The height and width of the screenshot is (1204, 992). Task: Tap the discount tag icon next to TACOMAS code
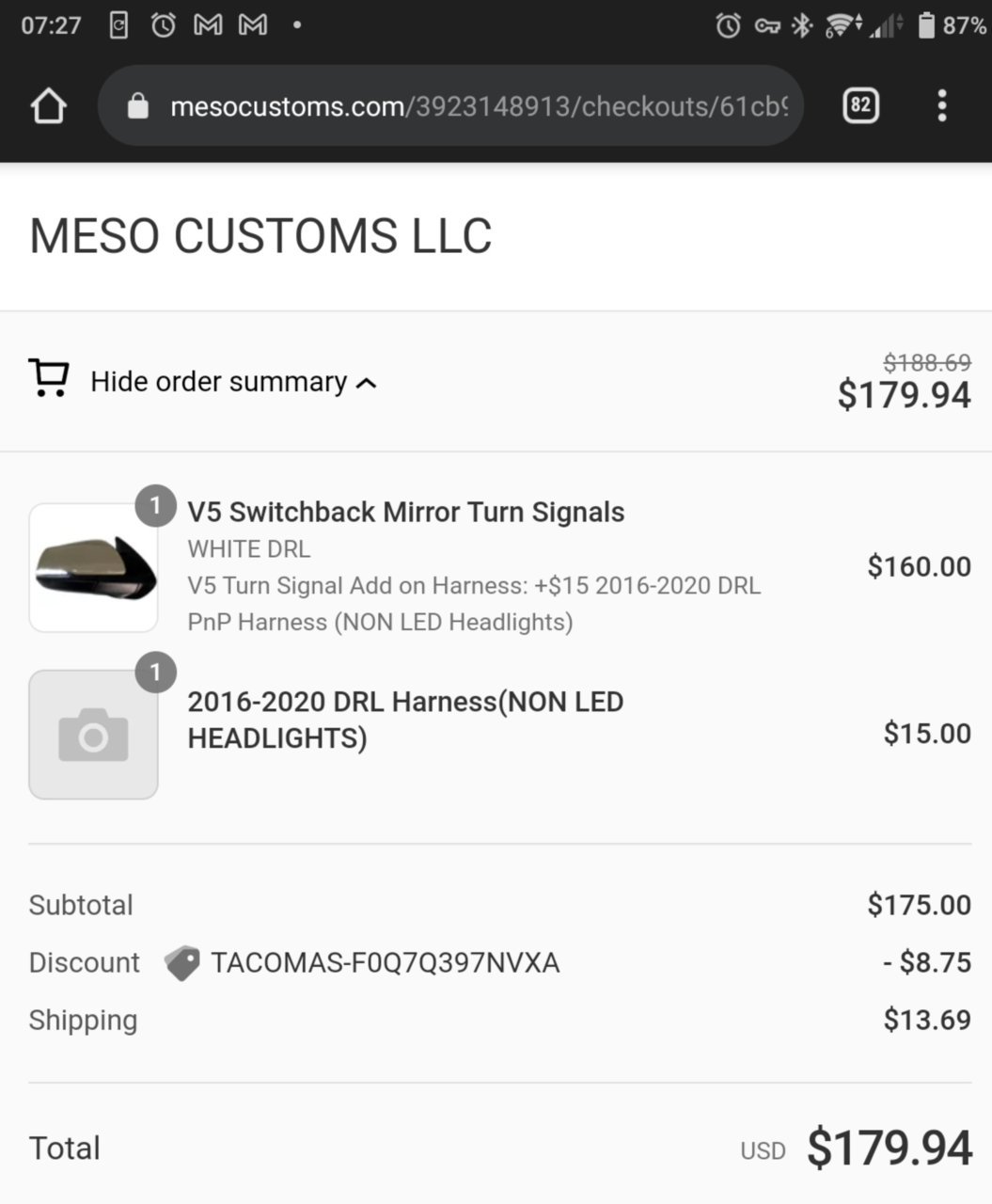tap(181, 963)
